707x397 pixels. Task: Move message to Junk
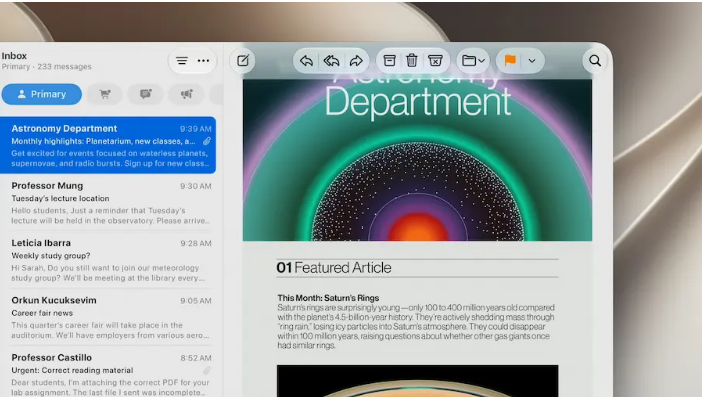coord(435,60)
